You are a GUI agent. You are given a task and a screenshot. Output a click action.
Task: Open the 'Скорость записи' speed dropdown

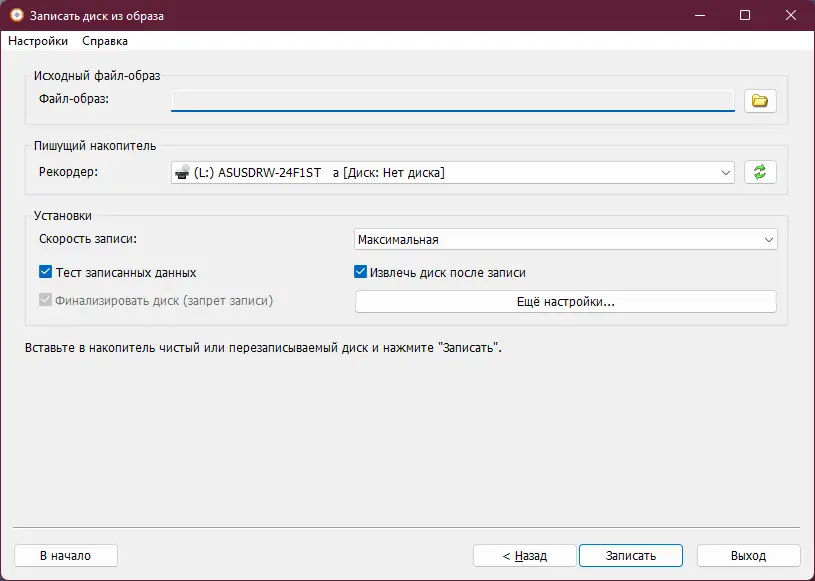pos(768,240)
